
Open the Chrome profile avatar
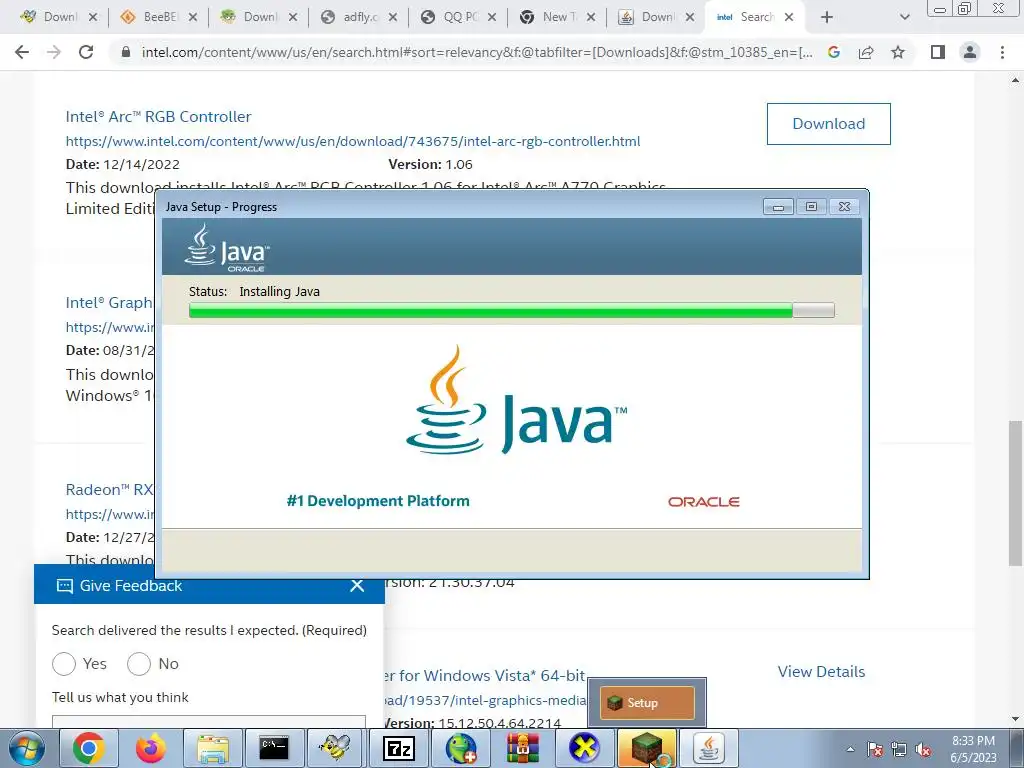point(970,52)
